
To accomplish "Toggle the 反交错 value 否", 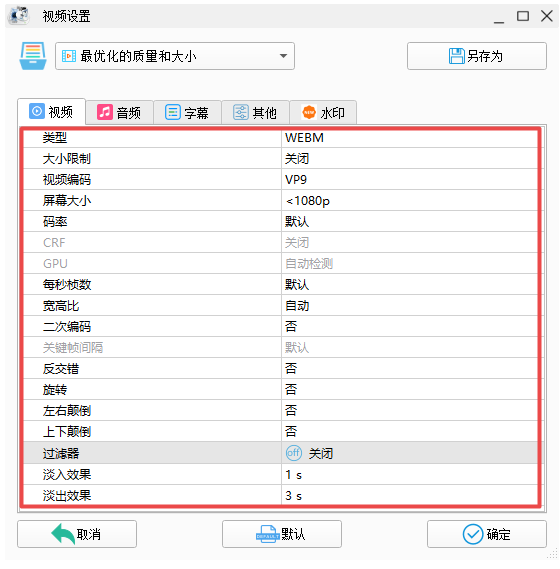I will [409, 369].
